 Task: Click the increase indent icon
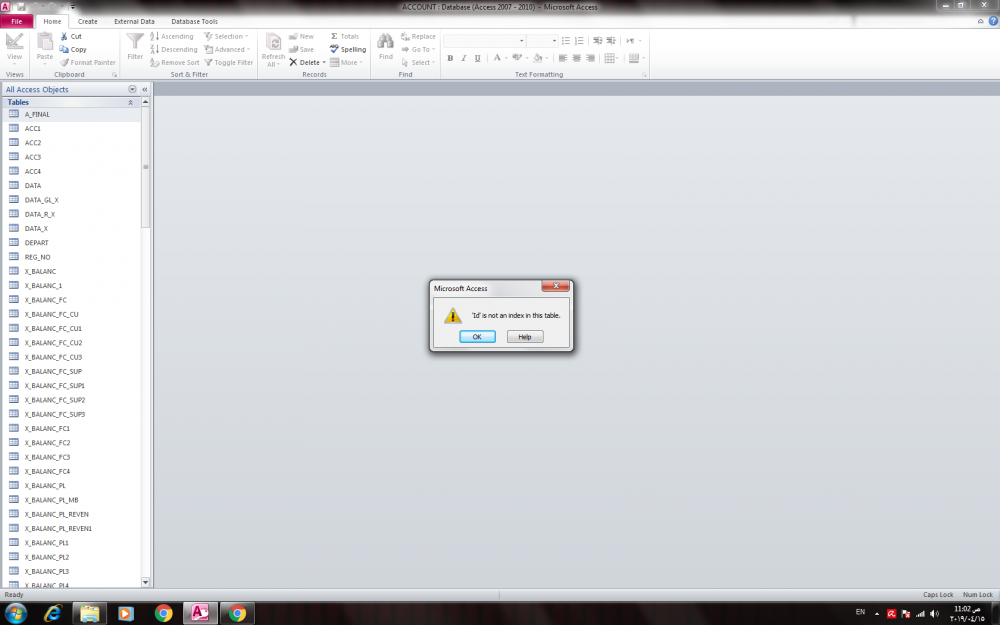pyautogui.click(x=611, y=41)
